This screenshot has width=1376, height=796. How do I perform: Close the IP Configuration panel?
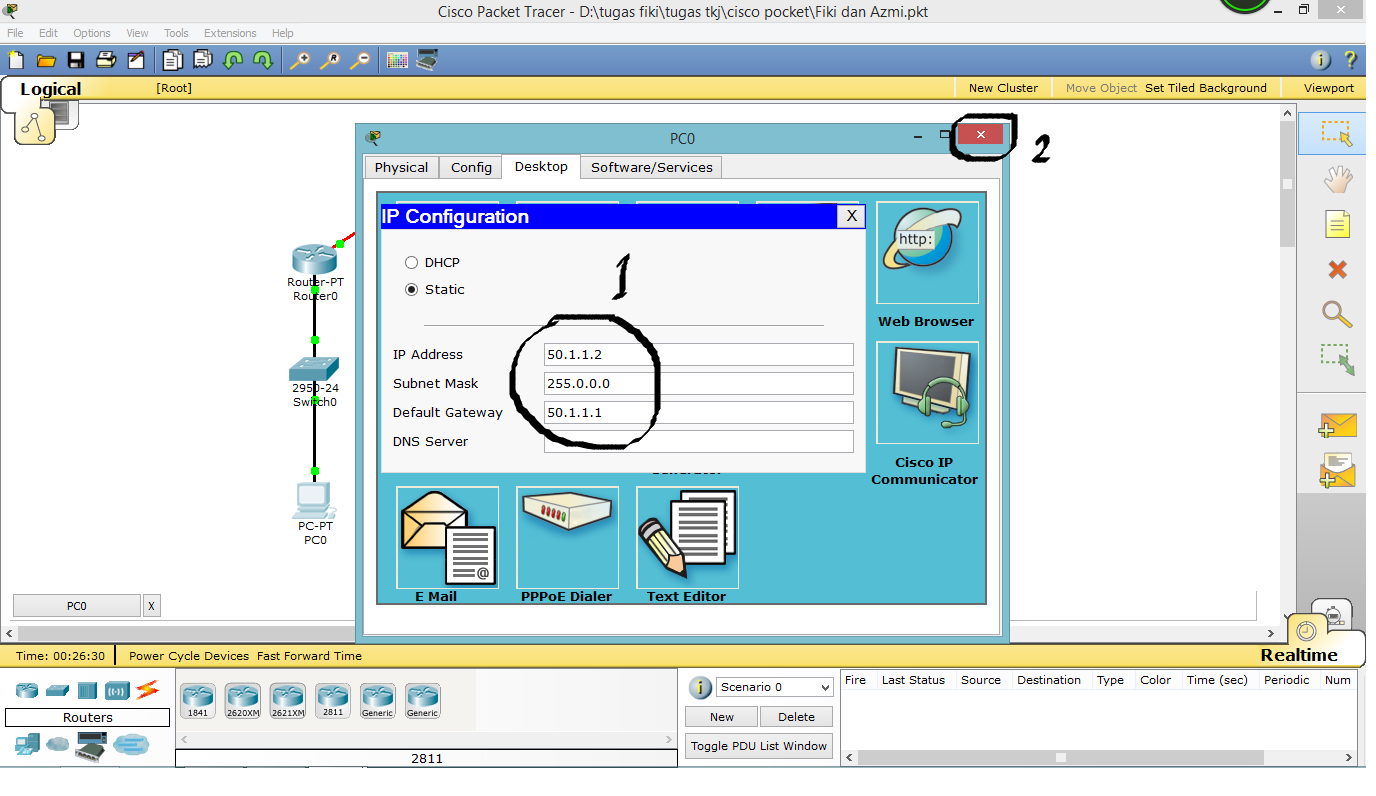click(x=851, y=215)
